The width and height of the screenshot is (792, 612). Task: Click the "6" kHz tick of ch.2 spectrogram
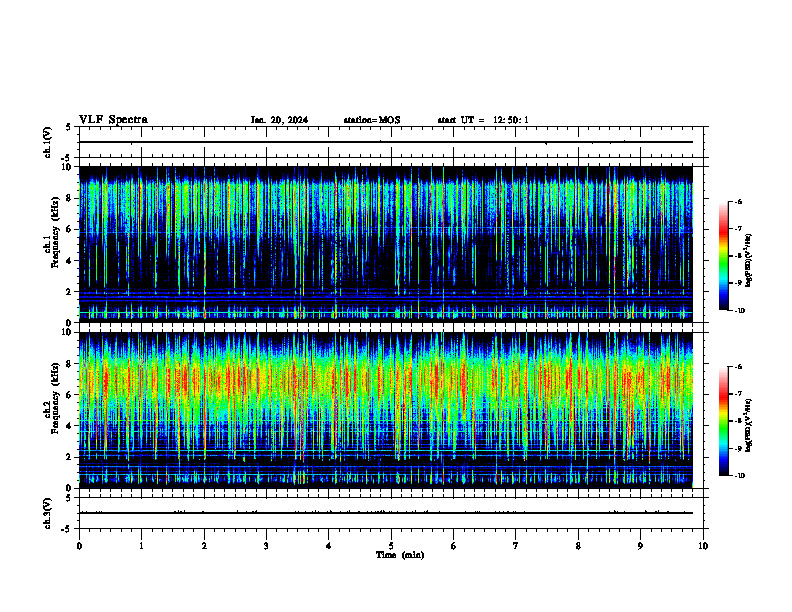[69, 395]
